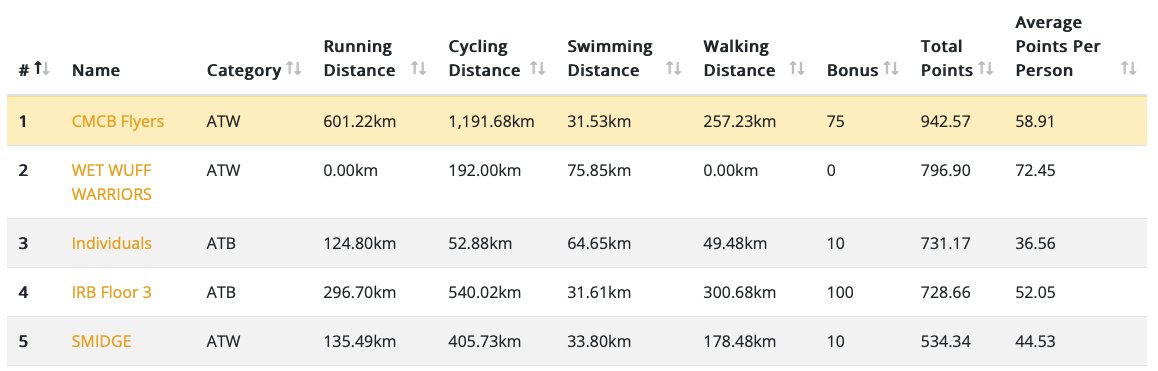Sort by Swimming Distance arrows icon
This screenshot has height=371, width=1158.
pos(674,69)
